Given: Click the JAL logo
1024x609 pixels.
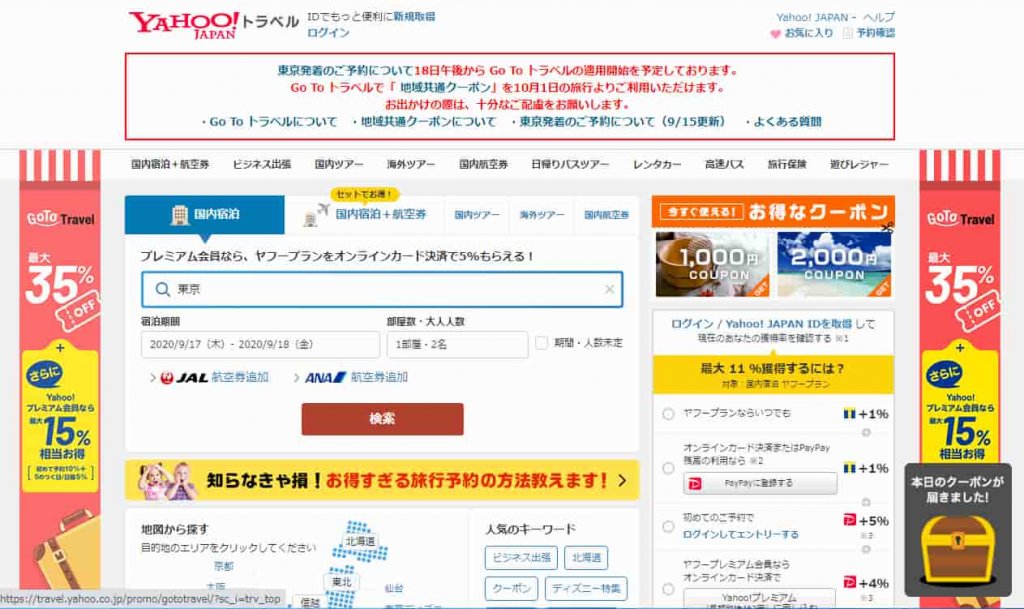Looking at the screenshot, I should point(184,377).
